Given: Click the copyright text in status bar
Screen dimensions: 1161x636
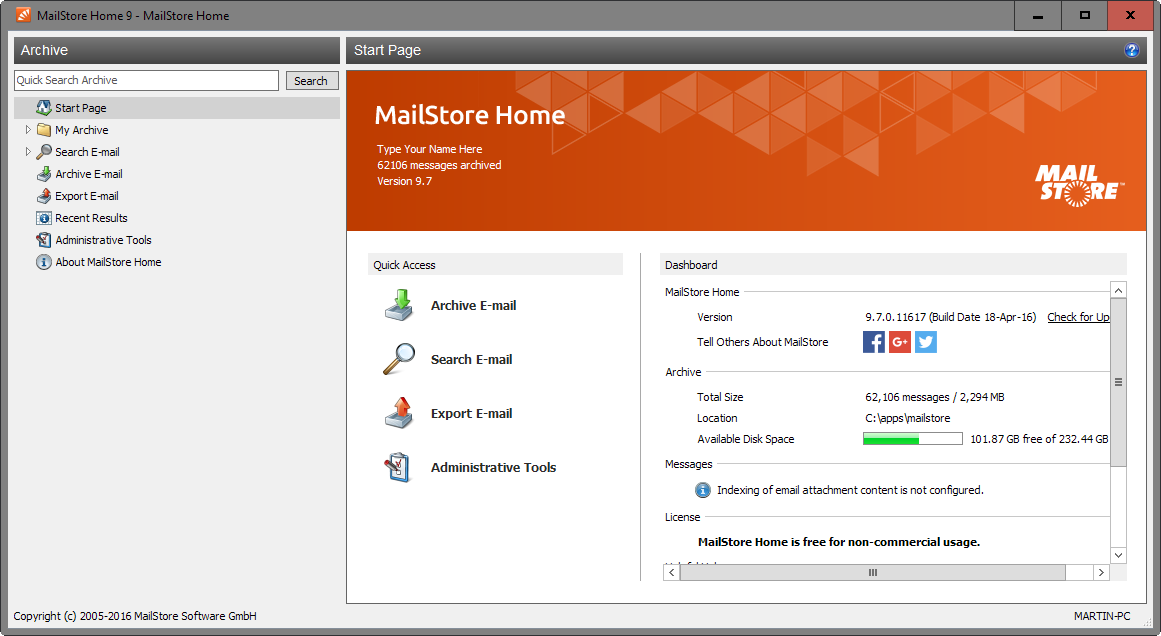Looking at the screenshot, I should point(135,616).
